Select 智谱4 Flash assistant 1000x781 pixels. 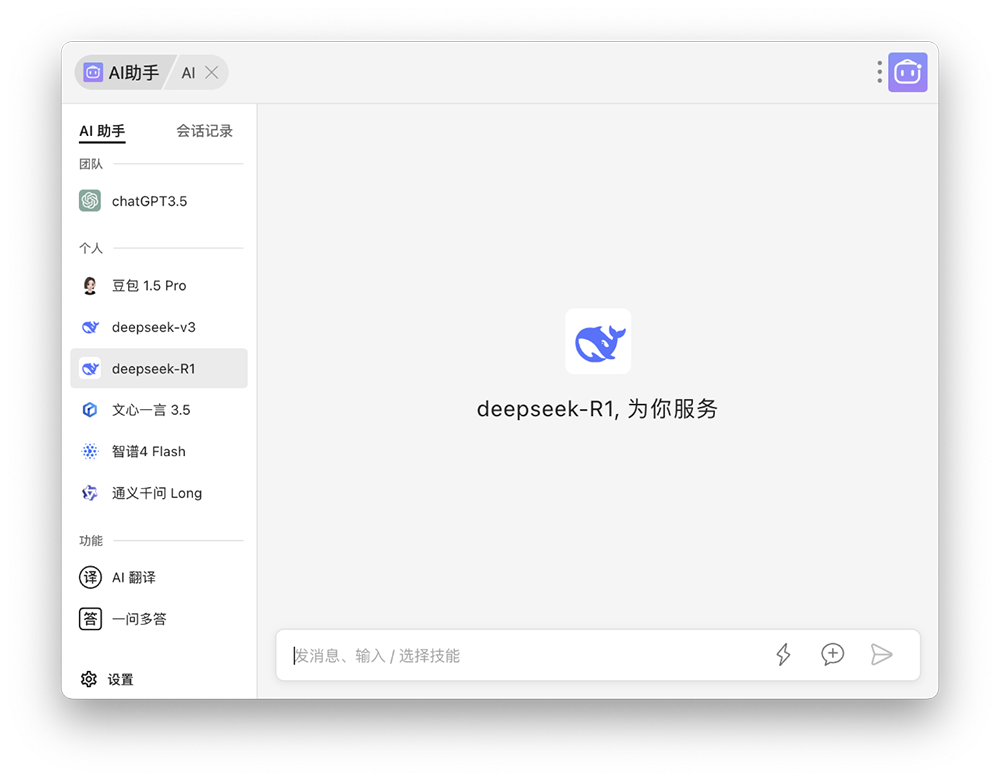point(159,451)
